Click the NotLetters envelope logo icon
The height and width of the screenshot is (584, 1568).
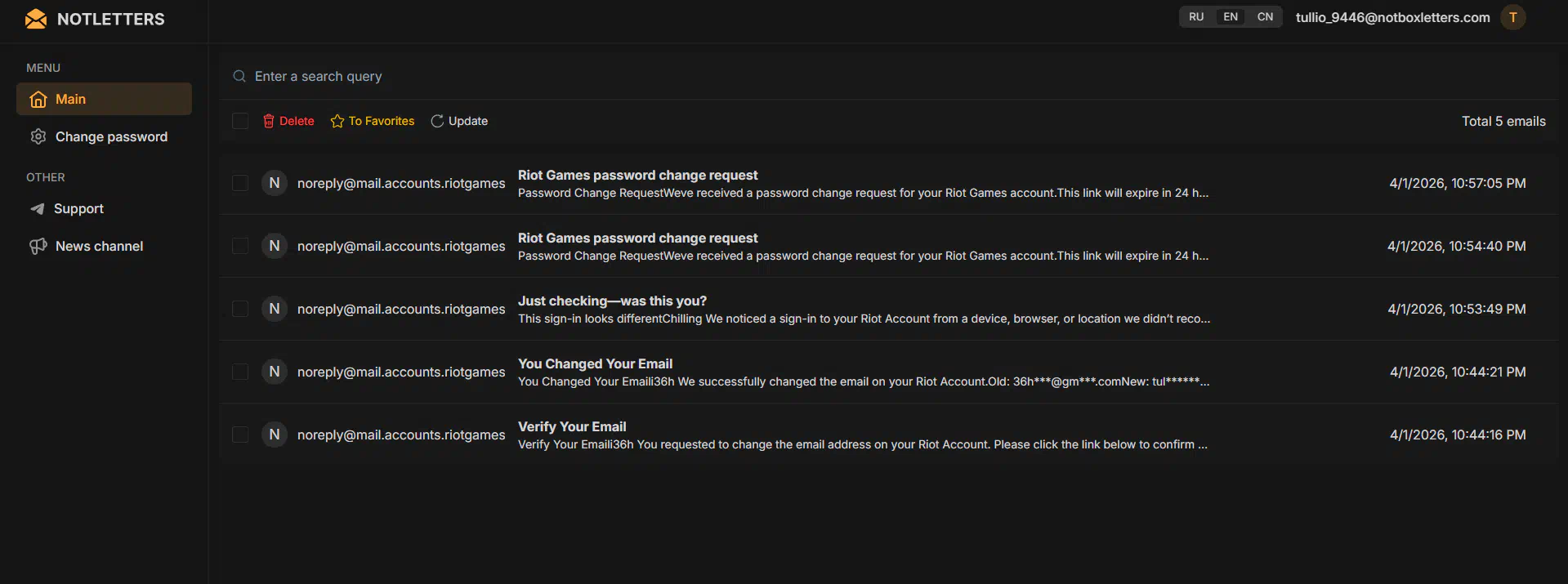coord(36,19)
